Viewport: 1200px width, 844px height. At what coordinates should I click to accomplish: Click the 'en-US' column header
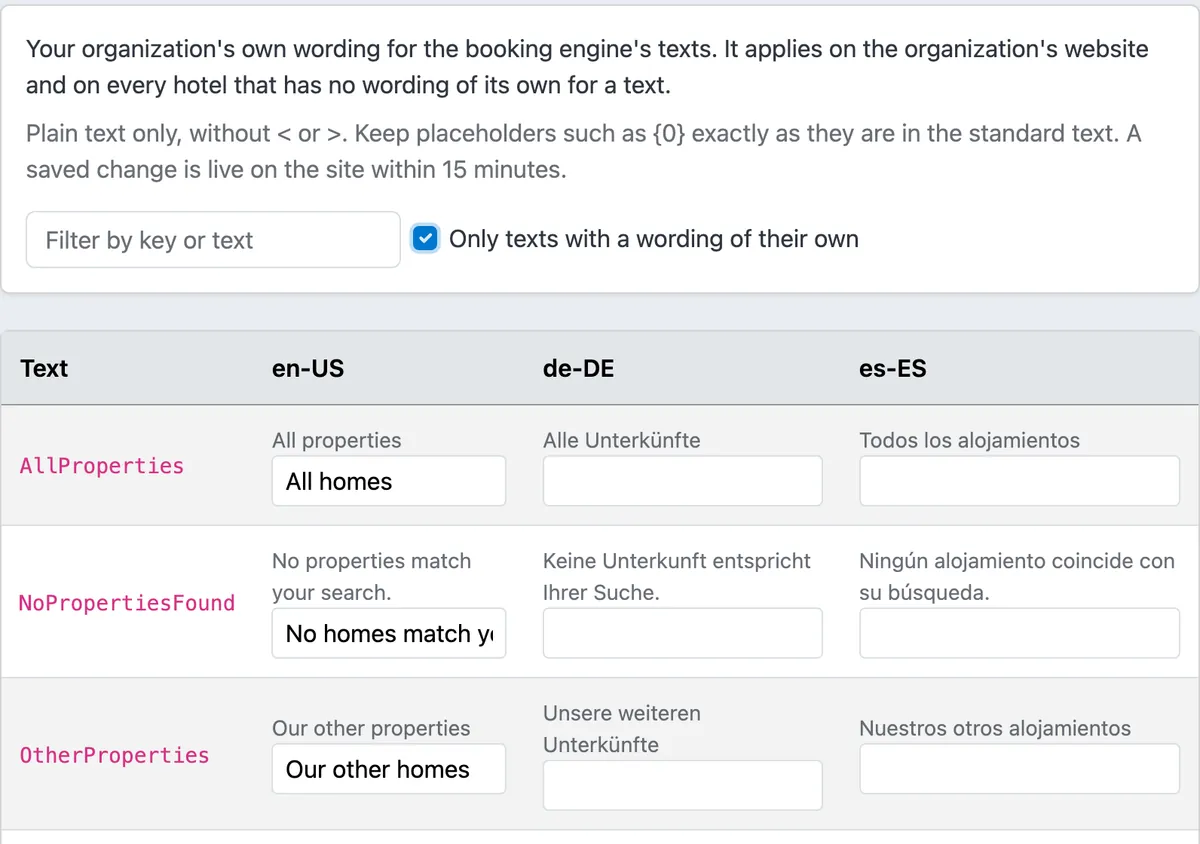[x=308, y=368]
